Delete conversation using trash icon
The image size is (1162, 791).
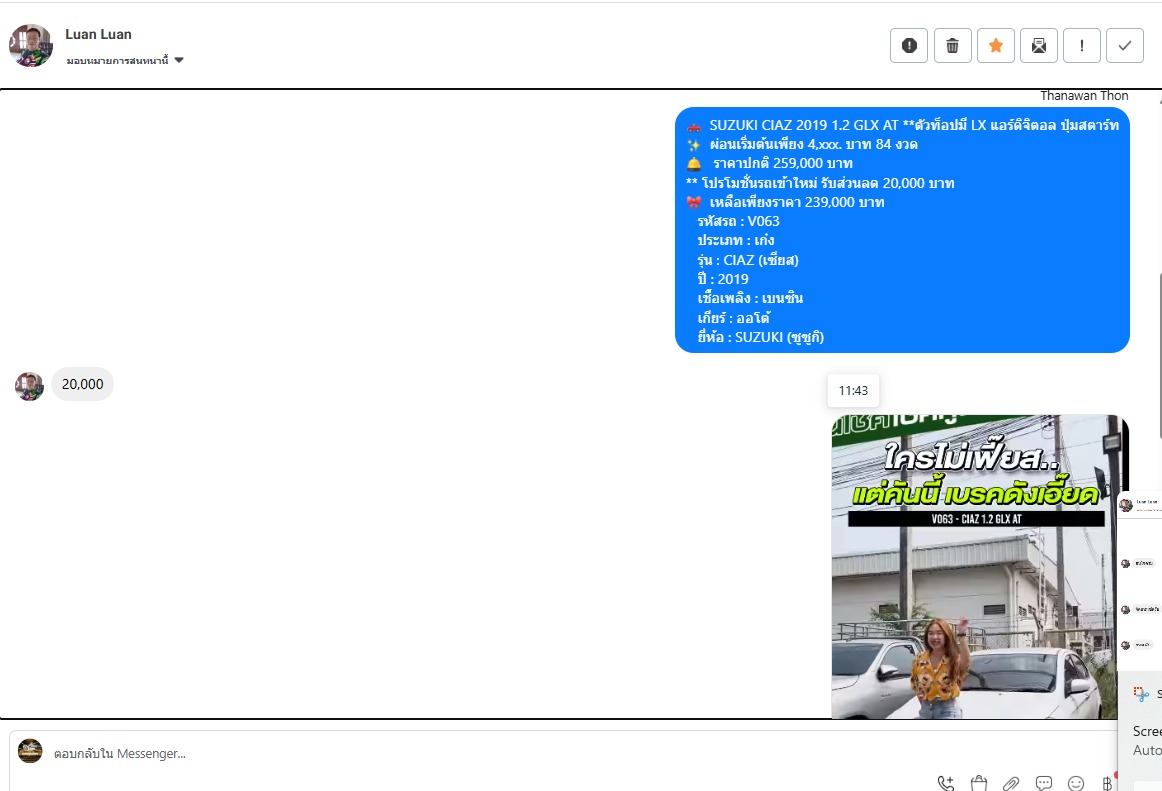(x=952, y=45)
